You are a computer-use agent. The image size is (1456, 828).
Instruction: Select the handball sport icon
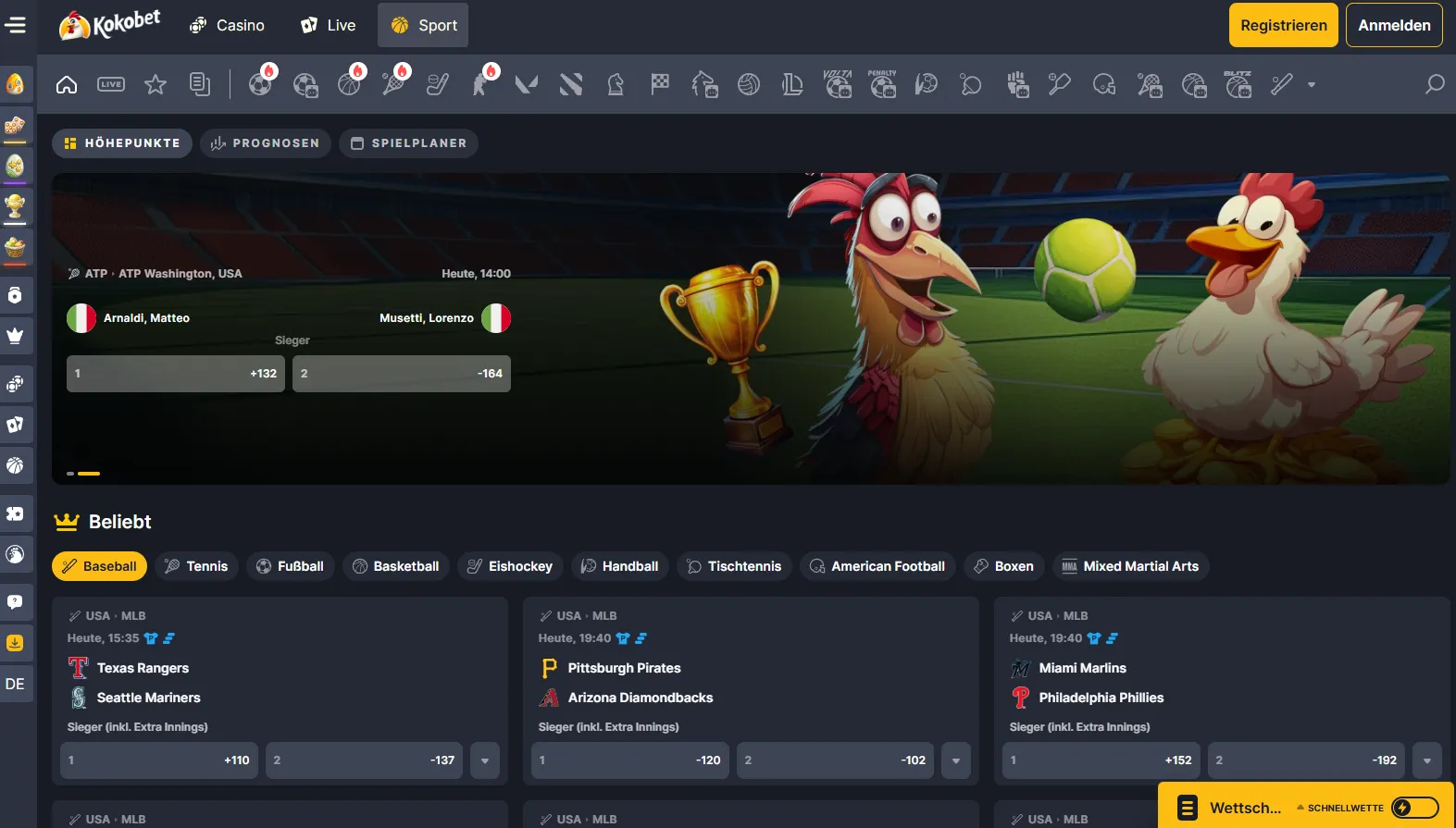[927, 84]
